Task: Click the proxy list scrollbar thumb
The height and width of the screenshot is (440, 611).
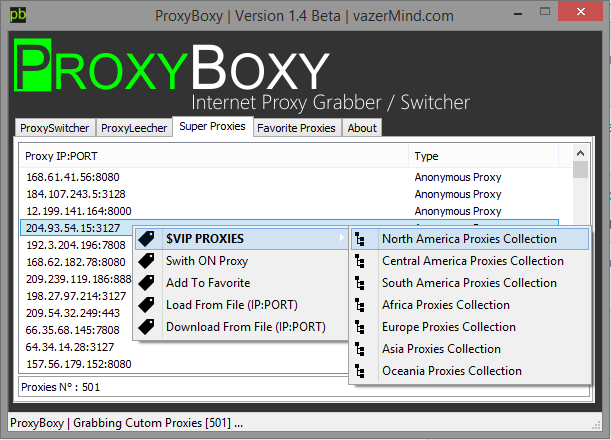Action: [580, 170]
